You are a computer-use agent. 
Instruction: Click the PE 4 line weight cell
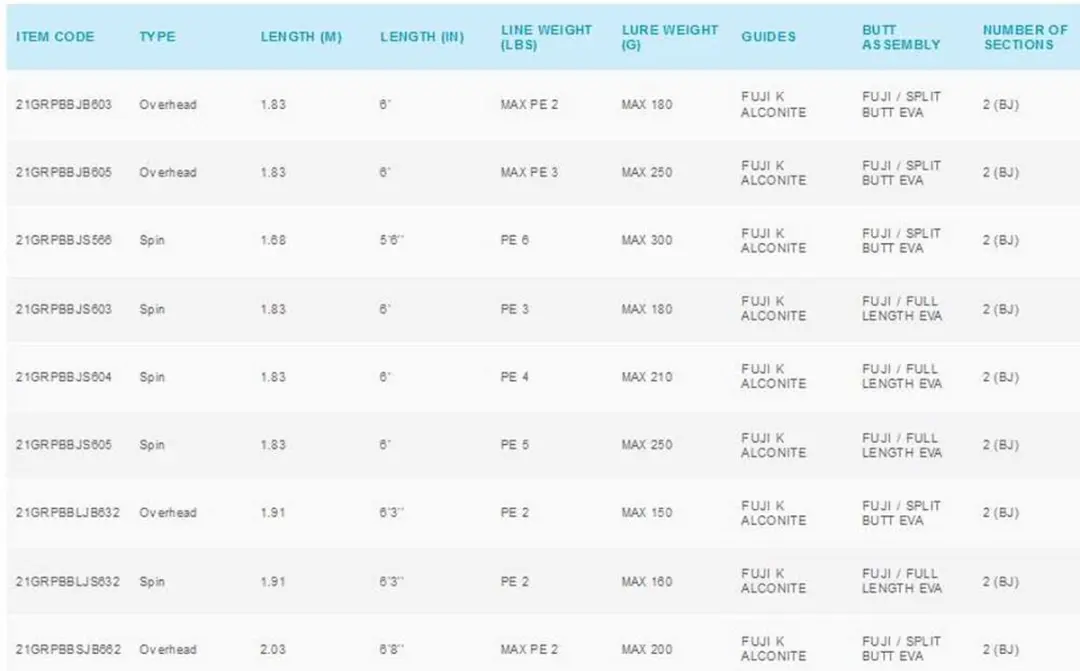[515, 377]
